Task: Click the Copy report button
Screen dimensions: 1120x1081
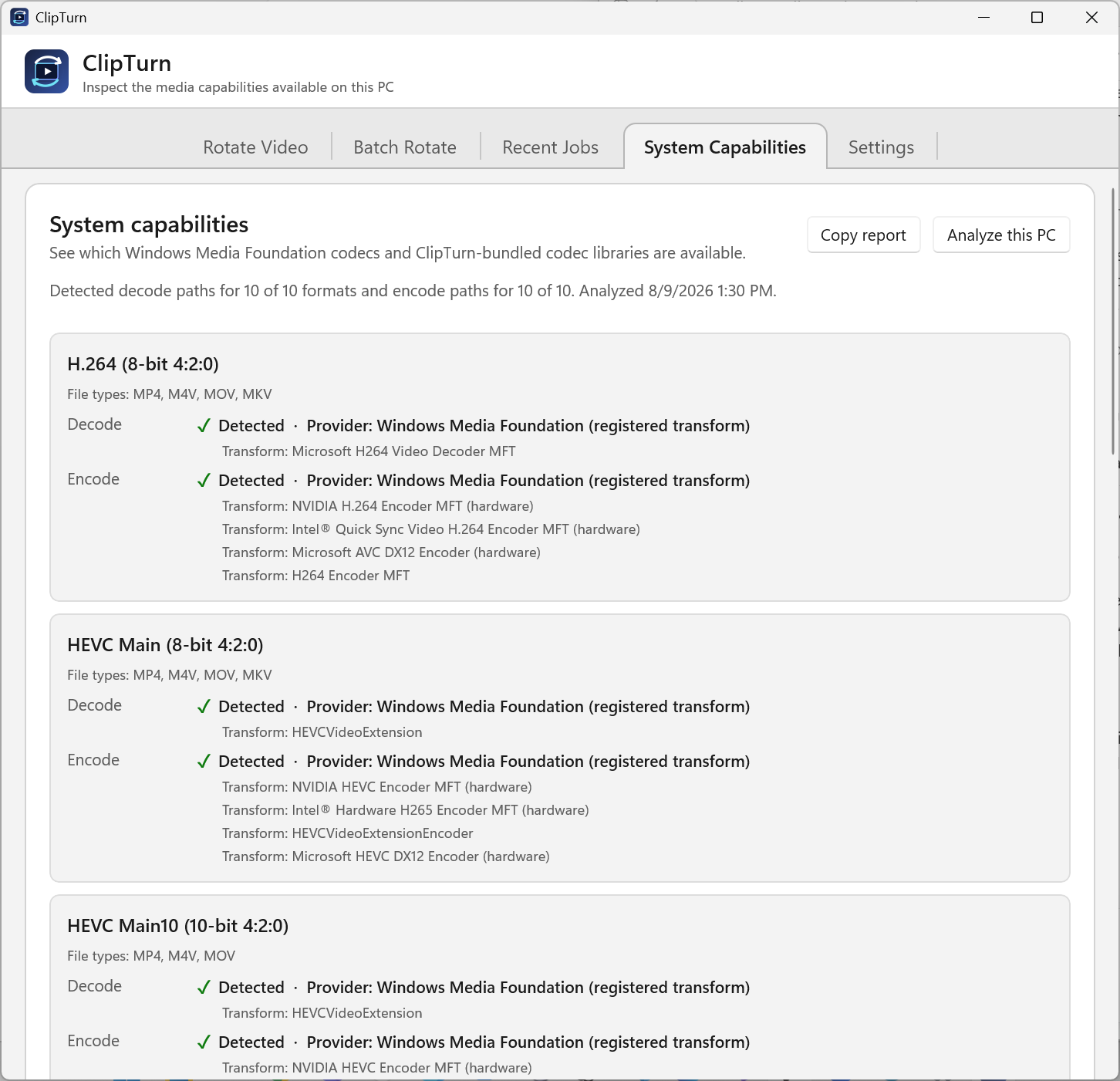Action: tap(863, 235)
